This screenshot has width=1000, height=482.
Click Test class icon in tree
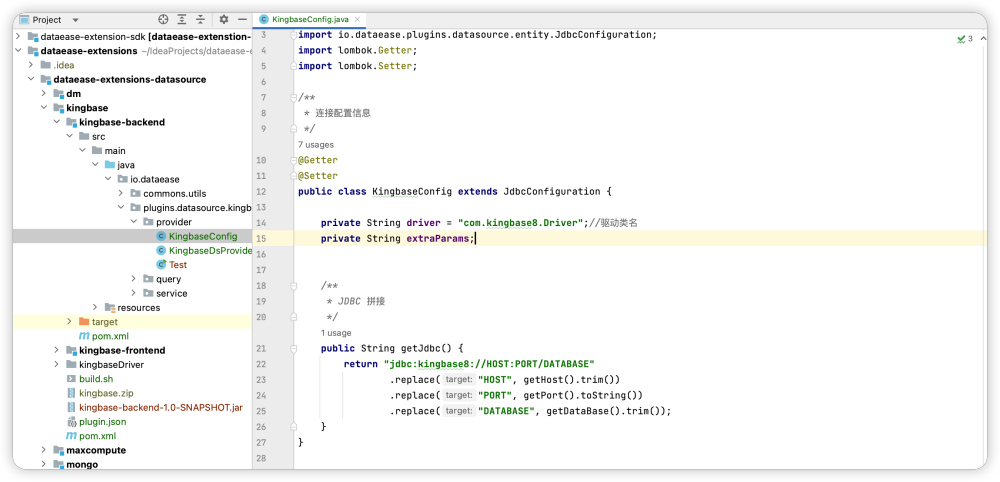point(161,265)
